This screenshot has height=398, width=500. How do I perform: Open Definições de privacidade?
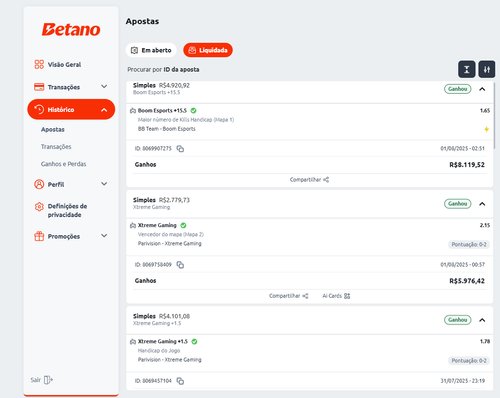[67, 210]
